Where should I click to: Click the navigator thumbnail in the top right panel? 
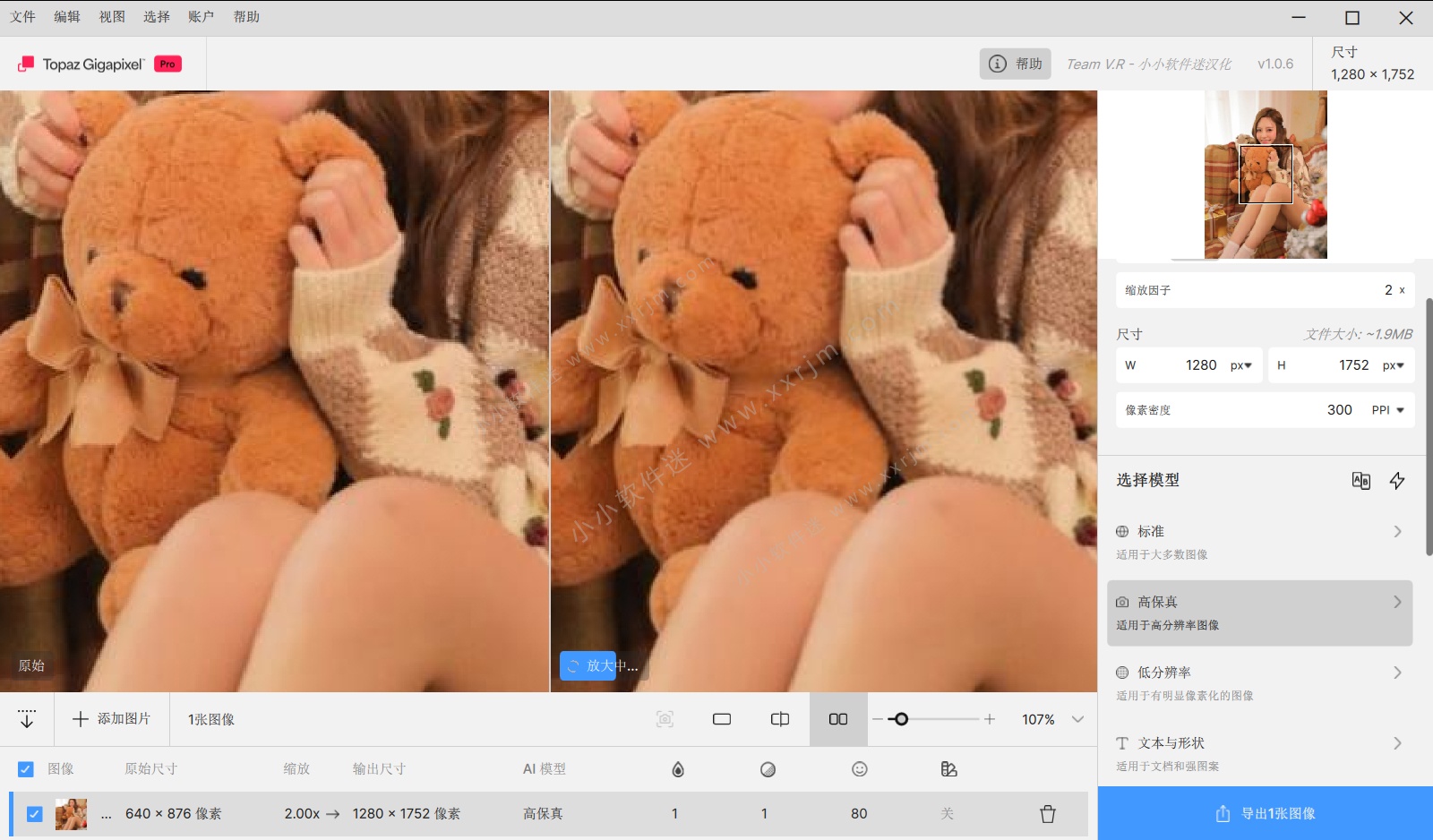point(1265,175)
